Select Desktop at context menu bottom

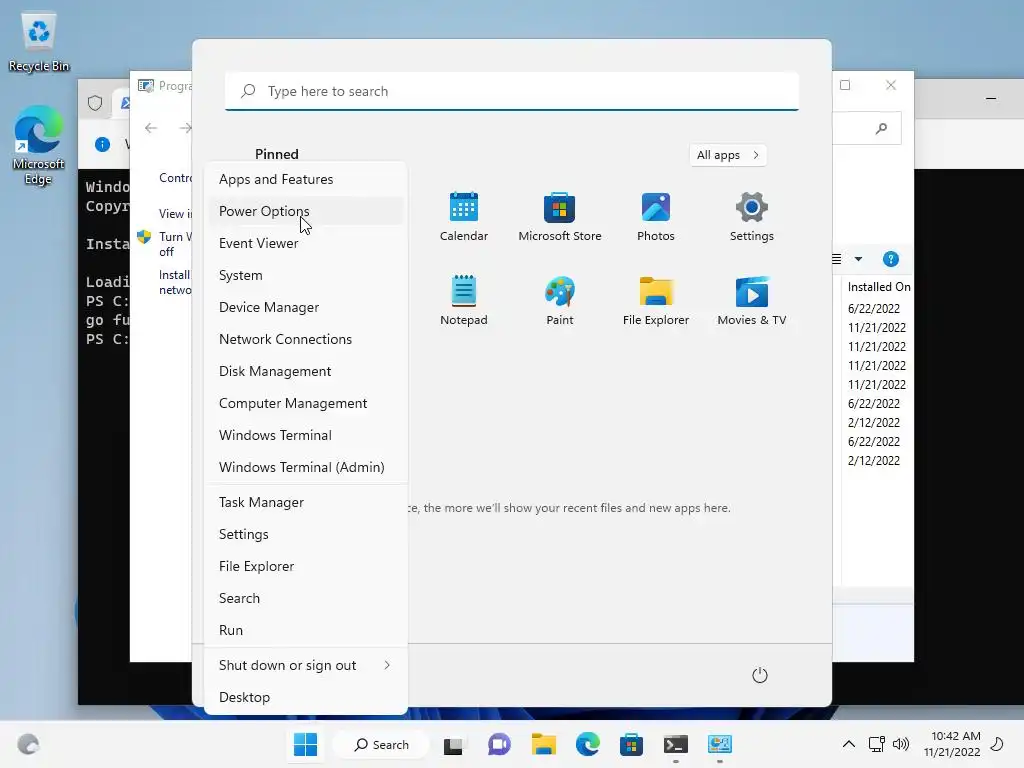(x=305, y=697)
